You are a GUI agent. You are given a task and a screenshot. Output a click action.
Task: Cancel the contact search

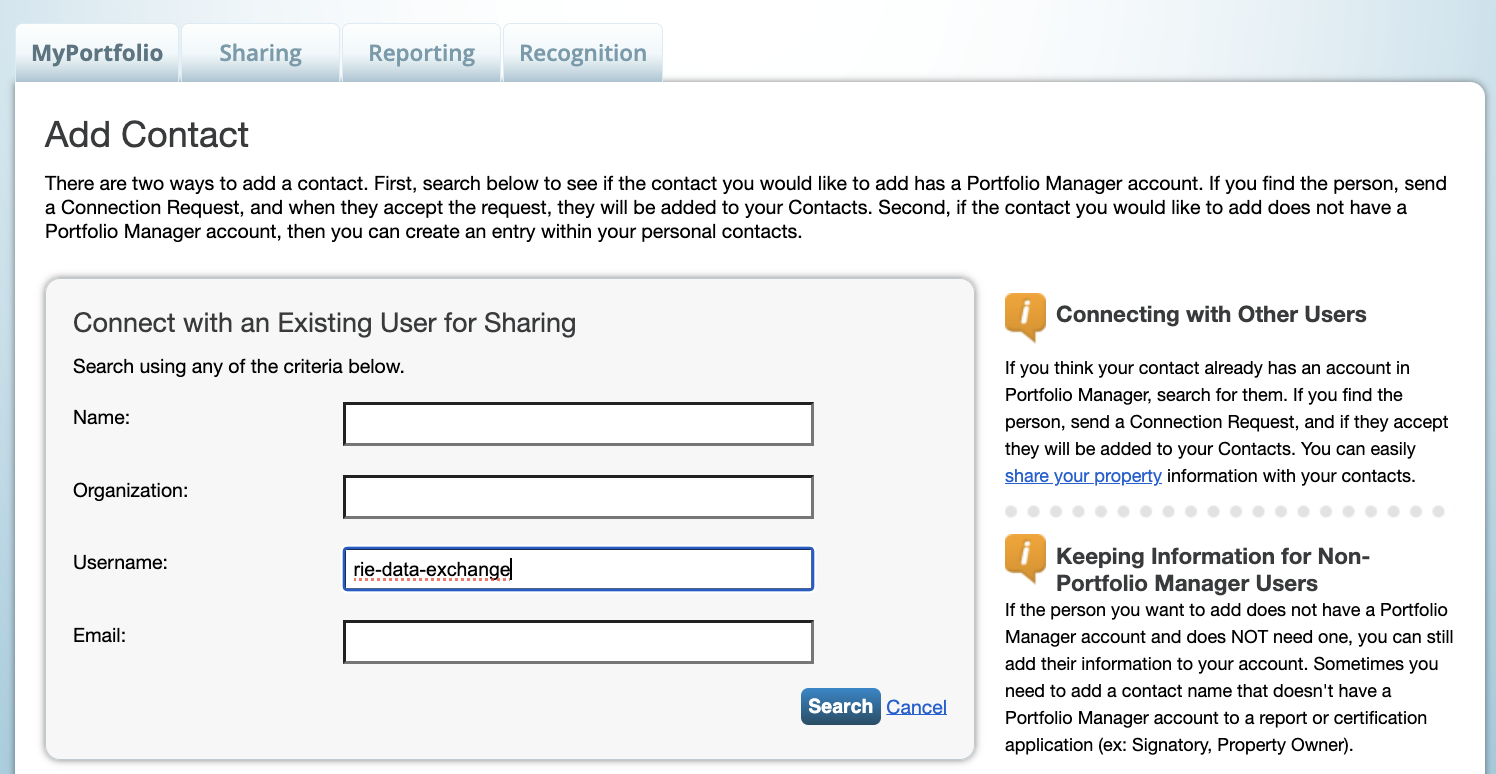[x=916, y=707]
